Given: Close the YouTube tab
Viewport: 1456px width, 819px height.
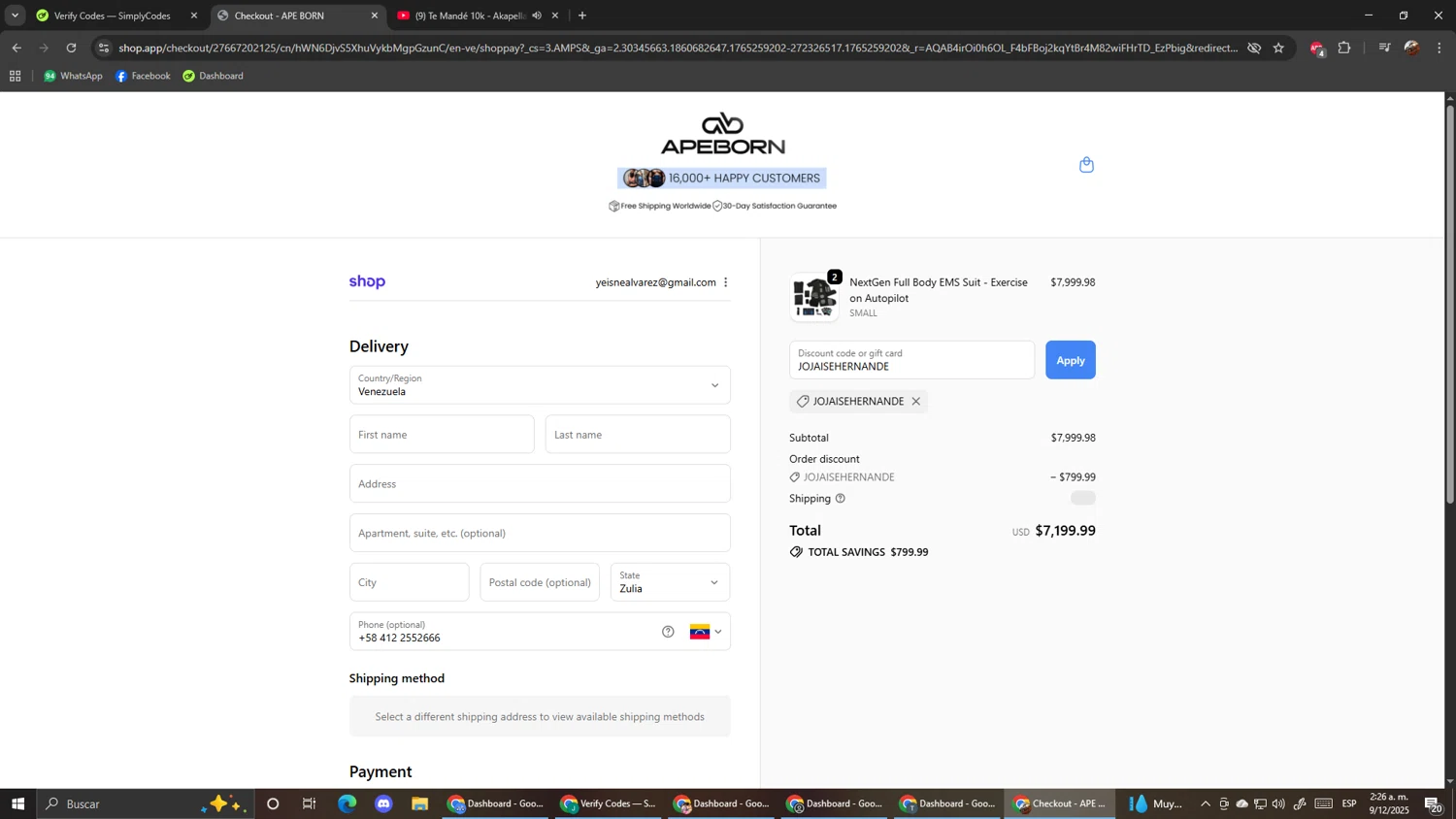Looking at the screenshot, I should click(555, 16).
